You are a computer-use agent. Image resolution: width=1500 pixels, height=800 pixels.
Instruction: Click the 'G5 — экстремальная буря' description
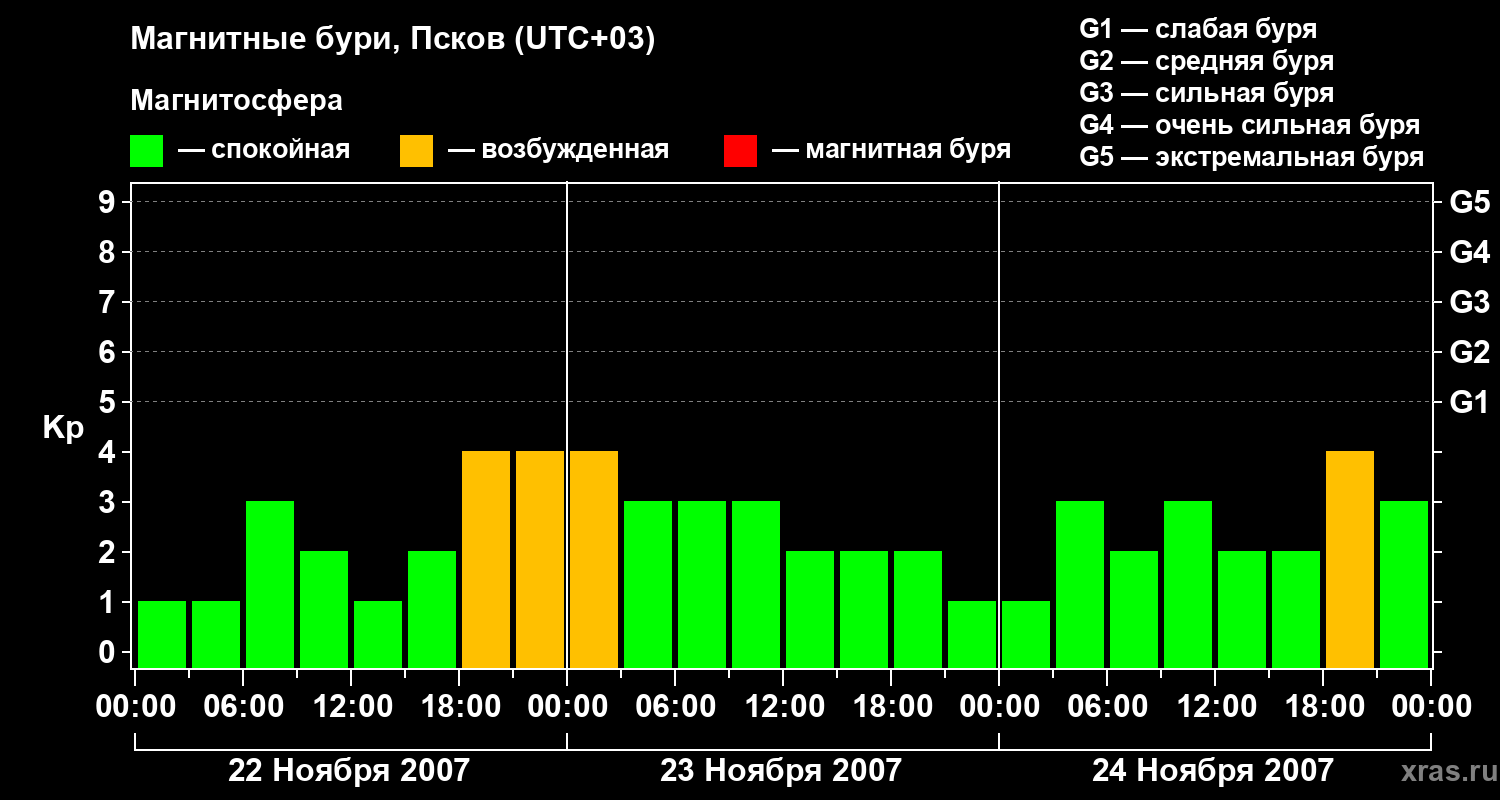coord(1251,157)
